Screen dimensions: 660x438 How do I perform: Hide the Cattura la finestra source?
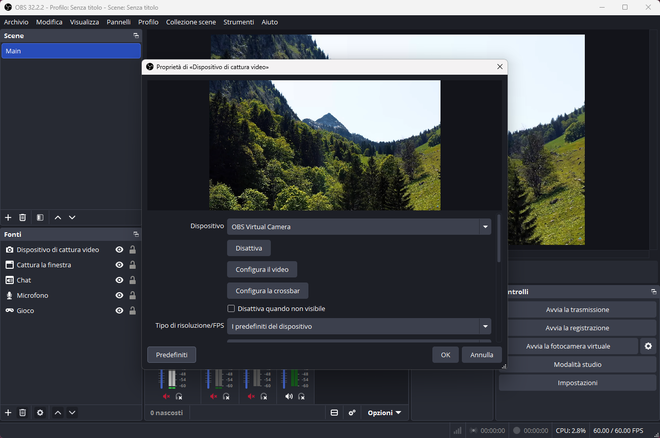tap(120, 265)
